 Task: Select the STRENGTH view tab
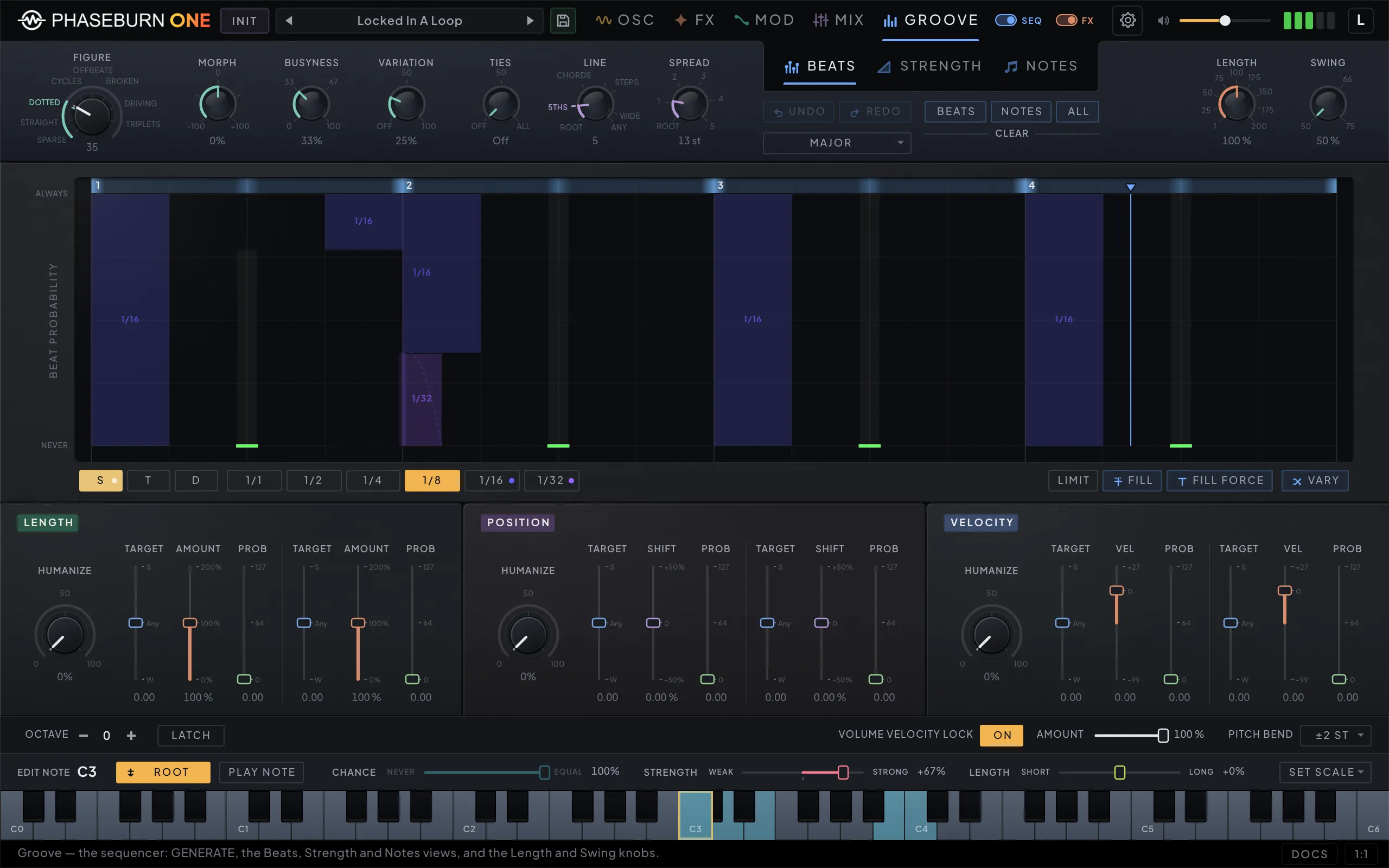[929, 66]
